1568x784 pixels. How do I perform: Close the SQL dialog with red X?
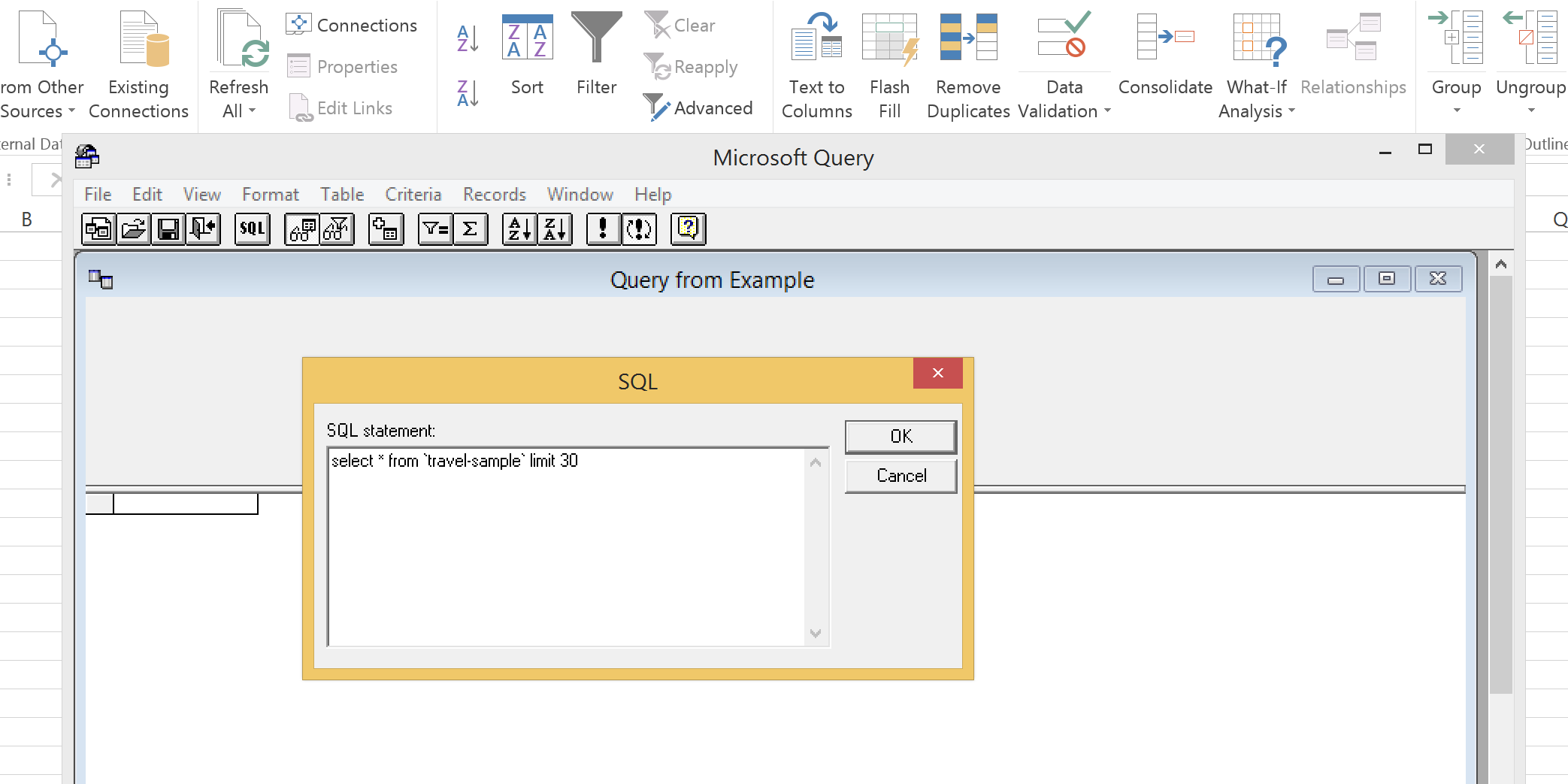(938, 373)
